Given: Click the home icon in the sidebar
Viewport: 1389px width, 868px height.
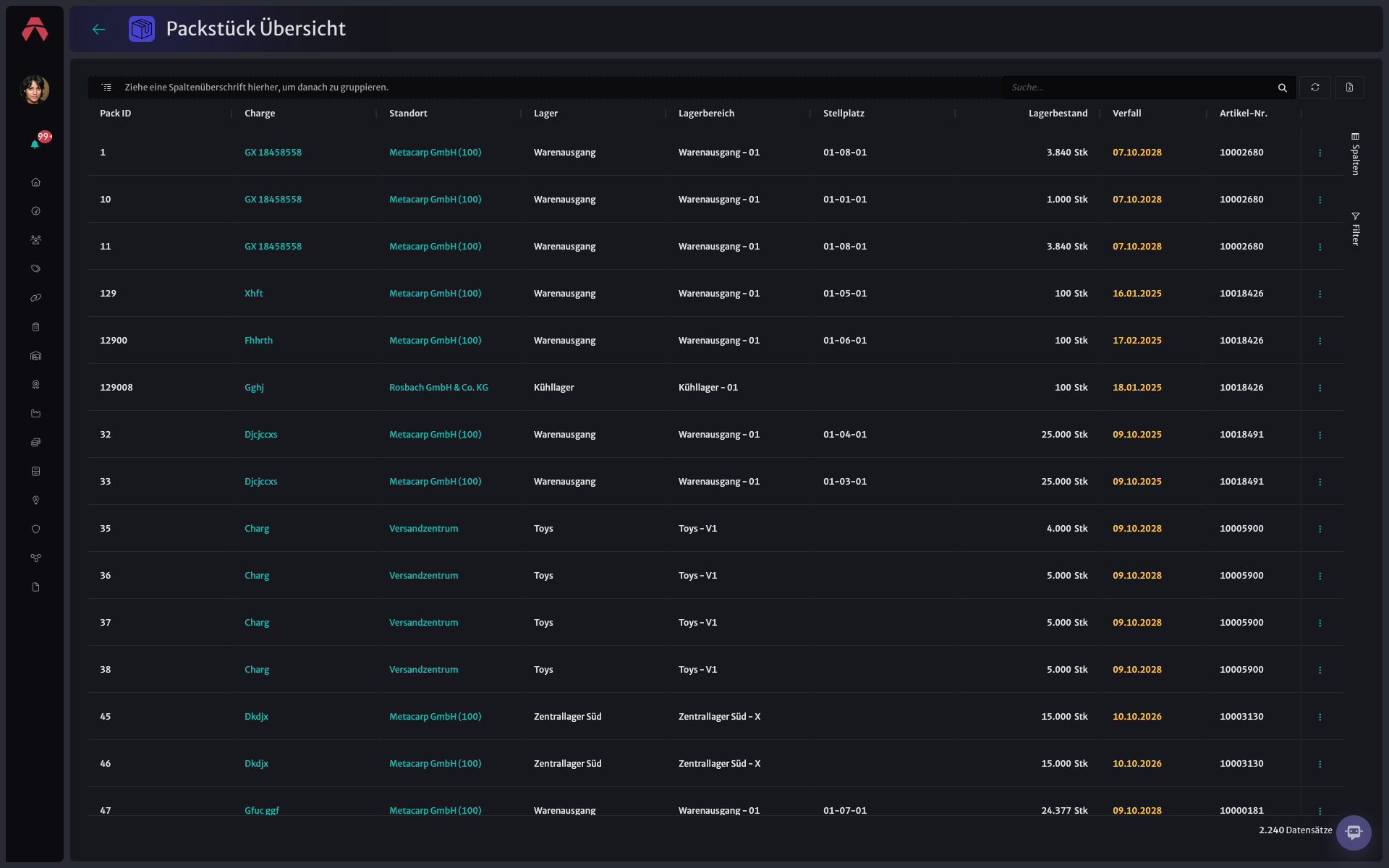Looking at the screenshot, I should click(35, 182).
